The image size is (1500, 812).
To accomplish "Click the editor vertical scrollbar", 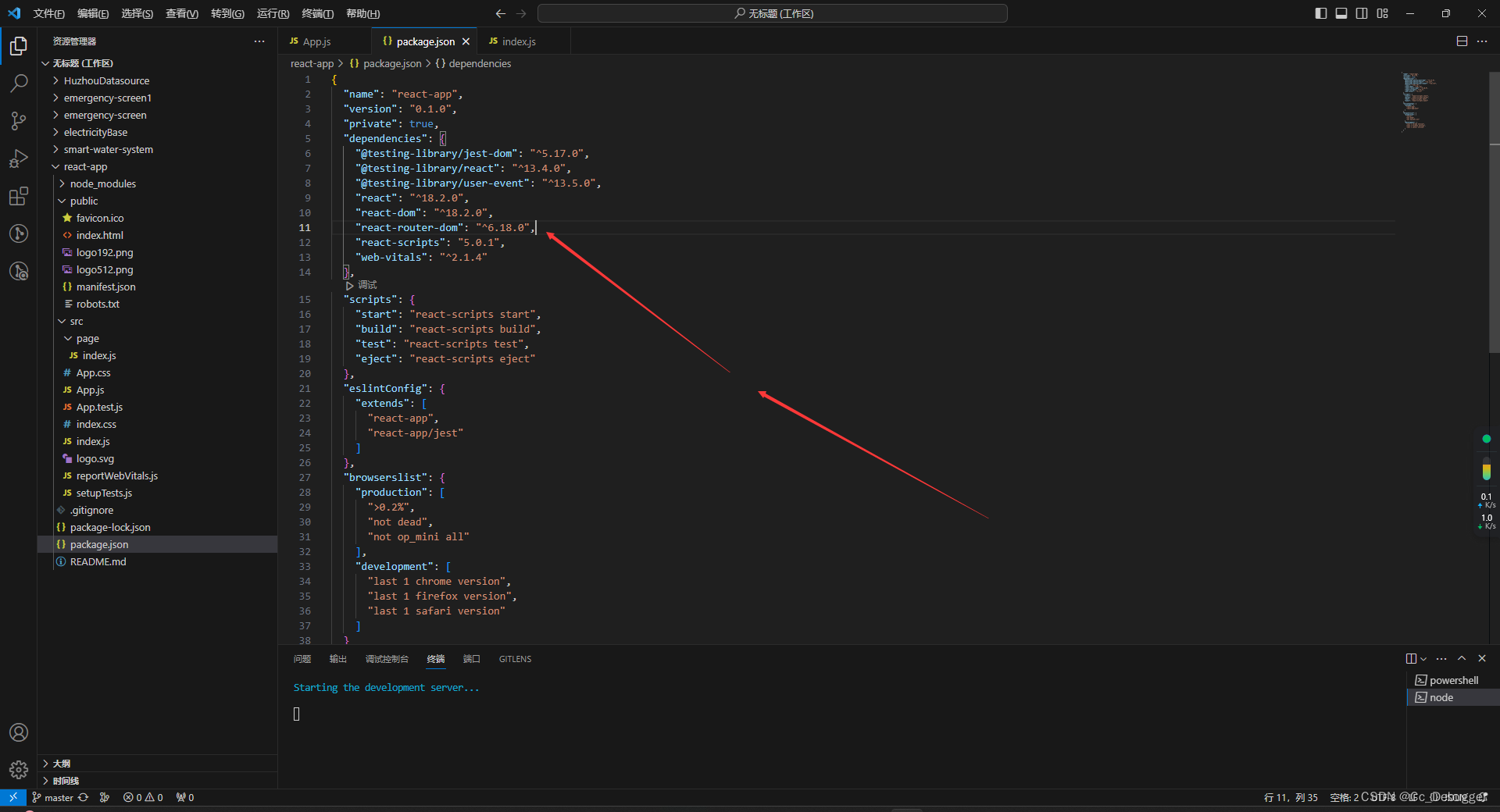I will point(1495,211).
